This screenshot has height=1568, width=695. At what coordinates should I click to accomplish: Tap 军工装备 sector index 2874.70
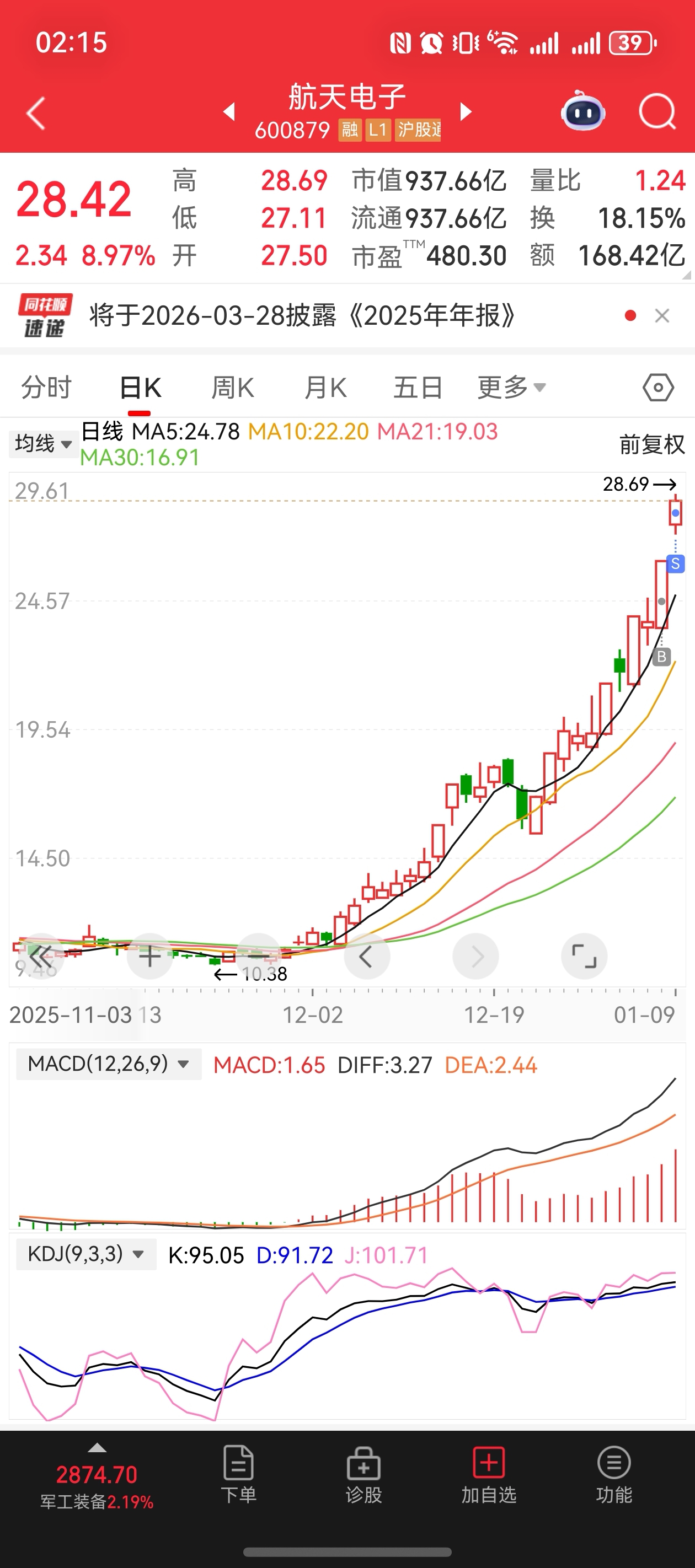[97, 1475]
